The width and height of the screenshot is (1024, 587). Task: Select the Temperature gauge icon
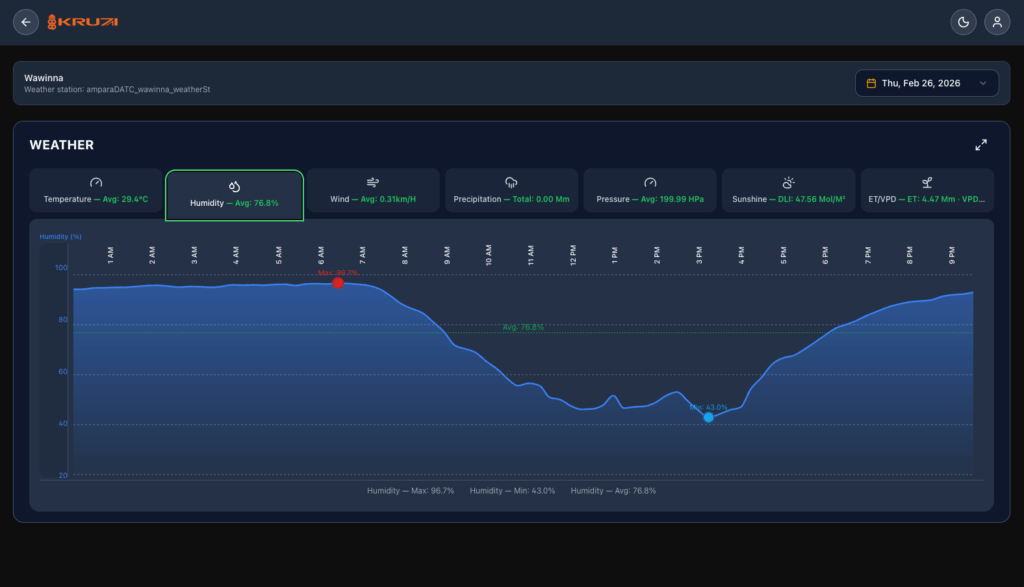[x=96, y=182]
